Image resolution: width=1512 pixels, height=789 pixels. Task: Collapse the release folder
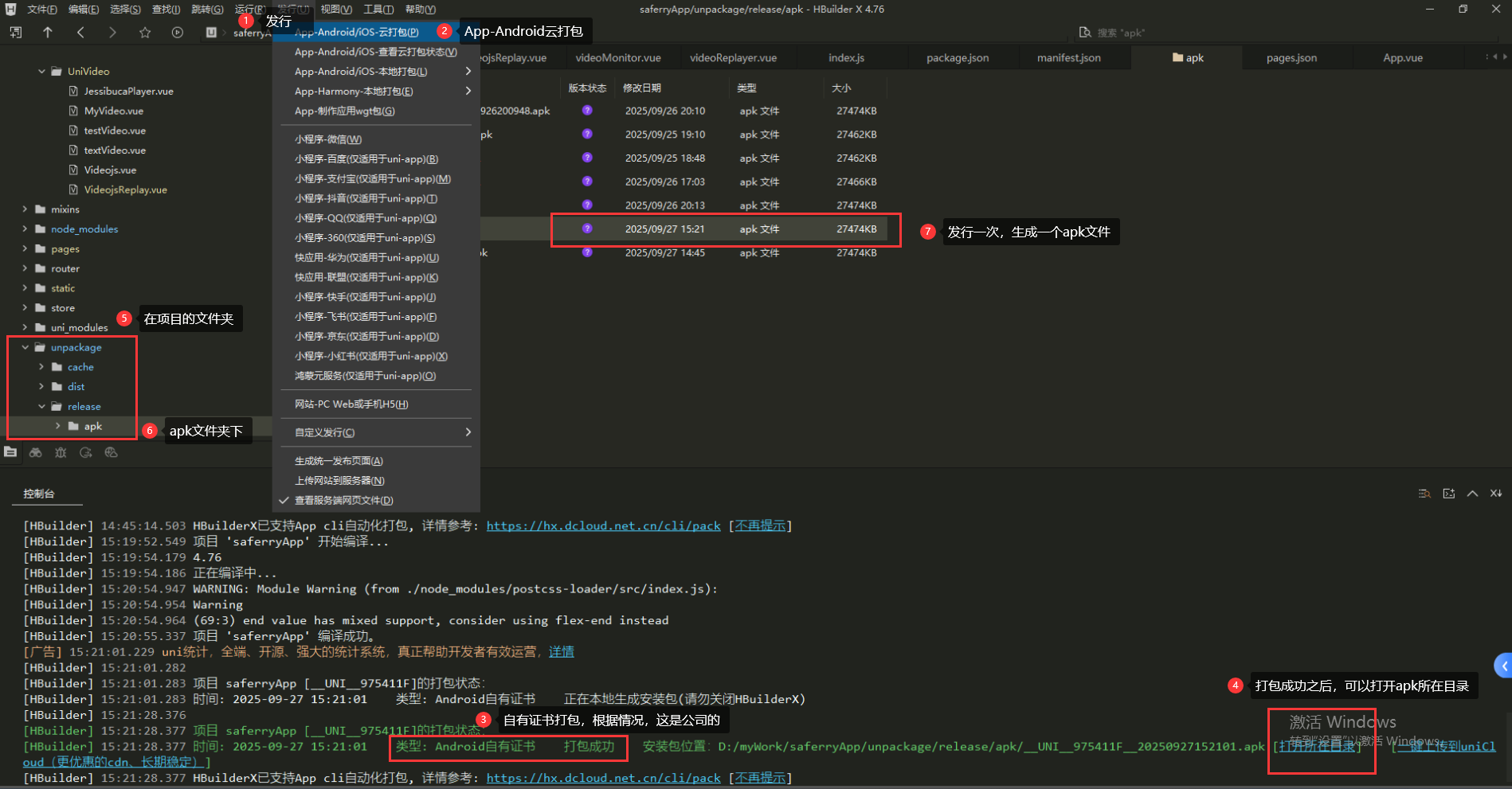pyautogui.click(x=41, y=407)
